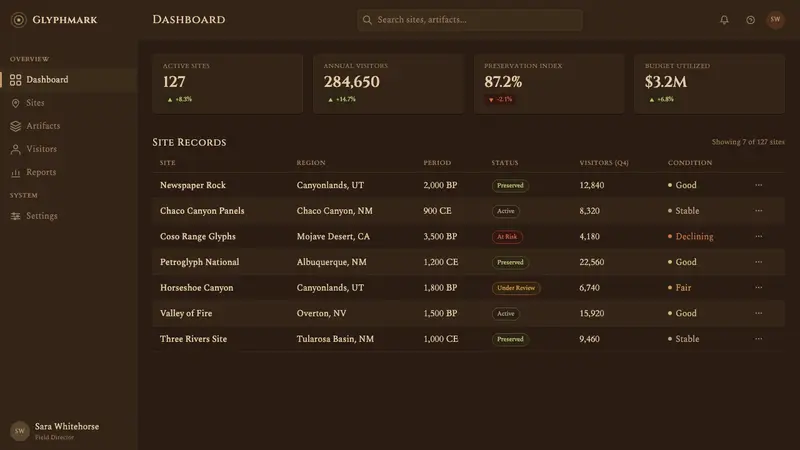Image resolution: width=800 pixels, height=450 pixels.
Task: Click search magnifier icon
Action: (367, 20)
